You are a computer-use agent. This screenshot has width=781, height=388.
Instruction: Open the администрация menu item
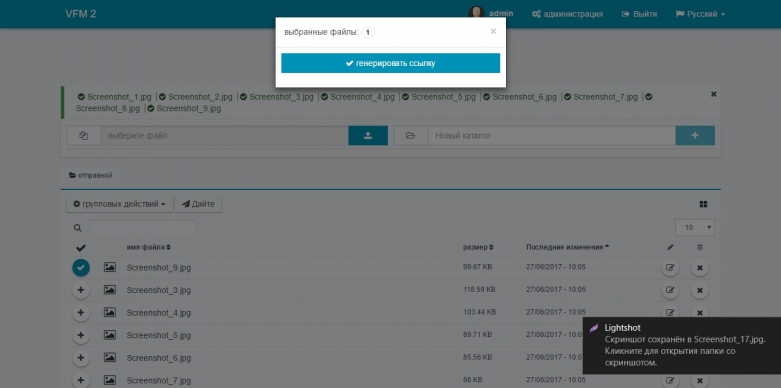tap(567, 14)
